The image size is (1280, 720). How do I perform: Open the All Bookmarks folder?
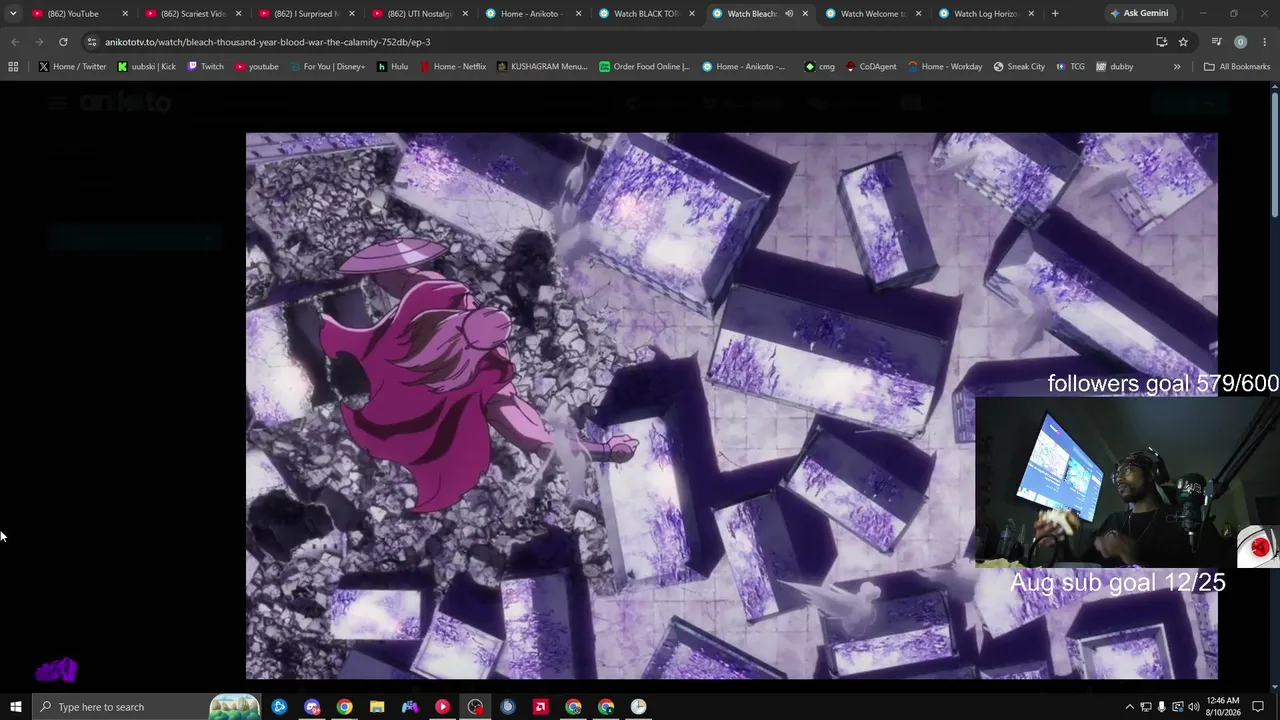click(1237, 66)
